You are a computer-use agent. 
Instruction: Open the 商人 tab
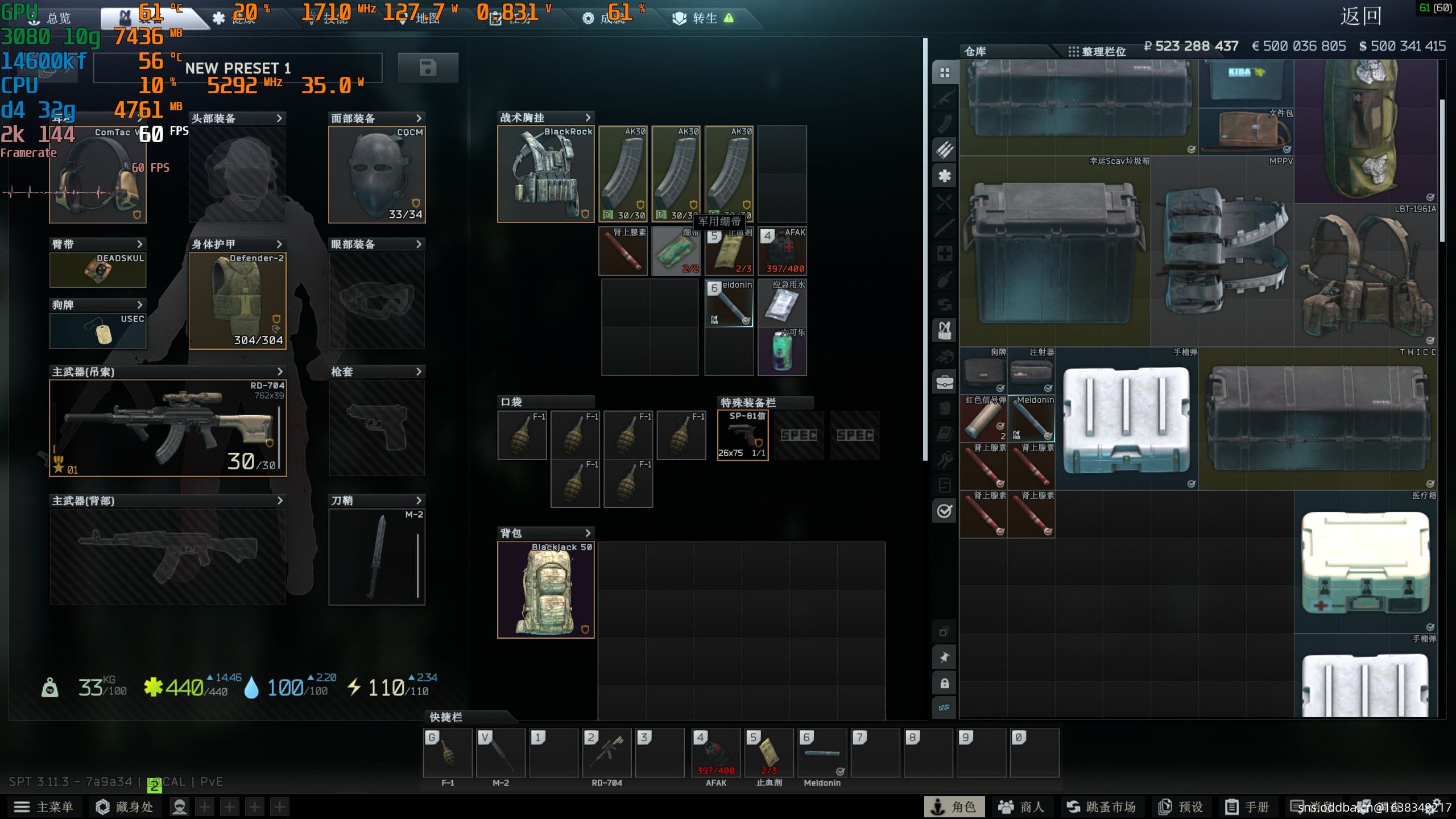pyautogui.click(x=1021, y=806)
